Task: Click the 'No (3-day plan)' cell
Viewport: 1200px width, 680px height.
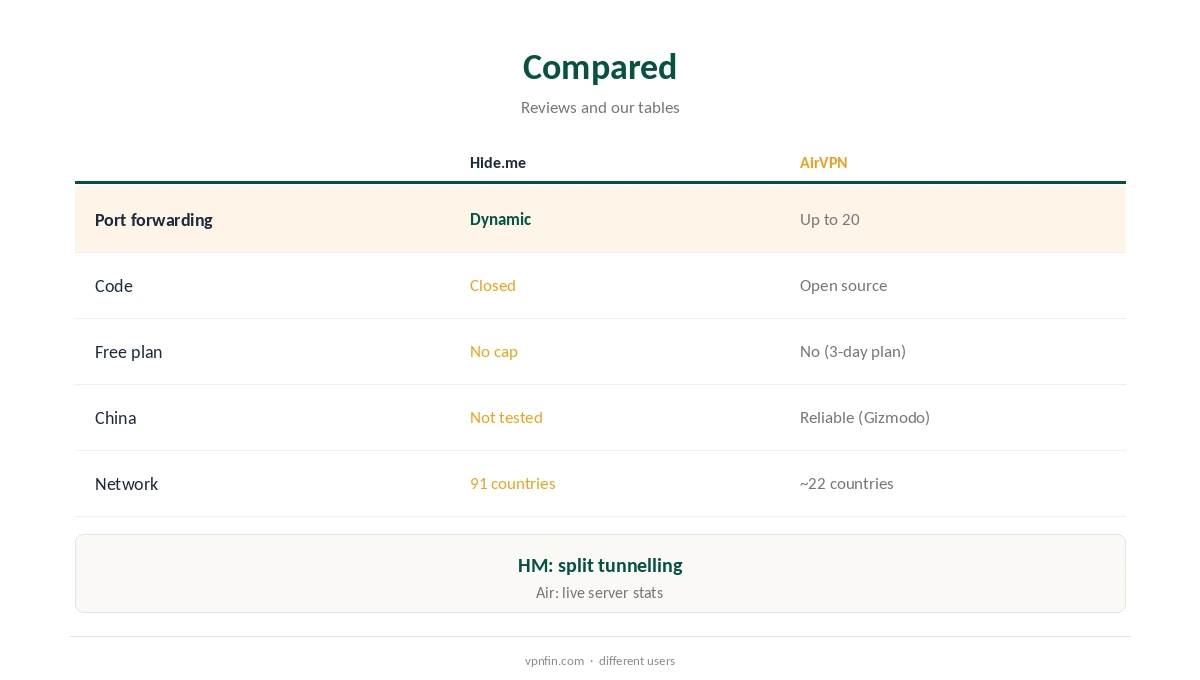Action: pyautogui.click(x=853, y=351)
